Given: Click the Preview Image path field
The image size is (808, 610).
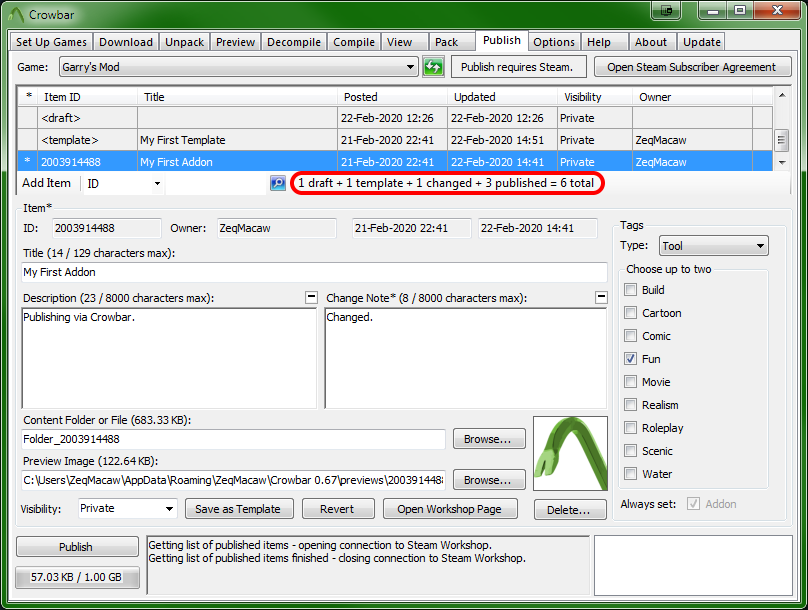Looking at the screenshot, I should pyautogui.click(x=233, y=480).
